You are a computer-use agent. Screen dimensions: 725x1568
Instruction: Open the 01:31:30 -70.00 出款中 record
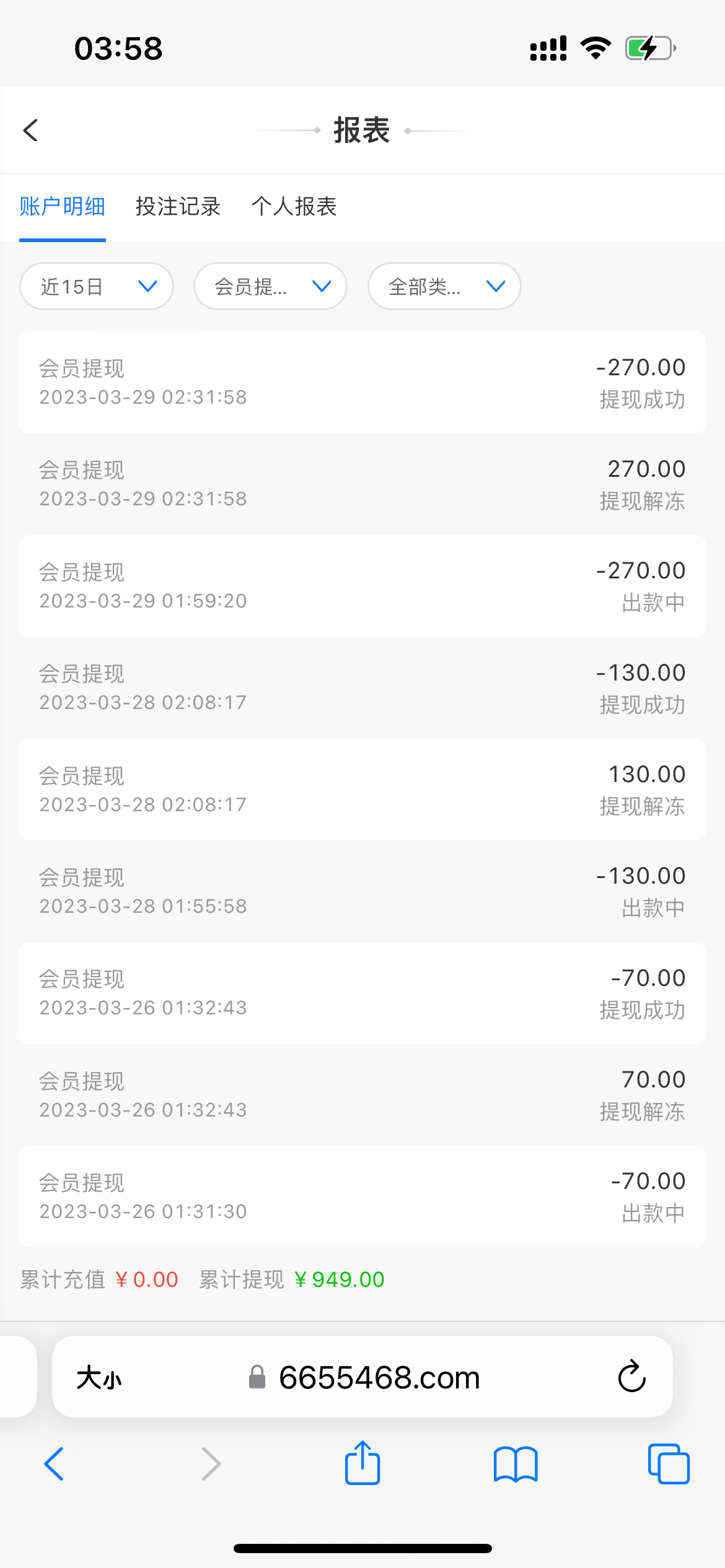click(x=362, y=1196)
